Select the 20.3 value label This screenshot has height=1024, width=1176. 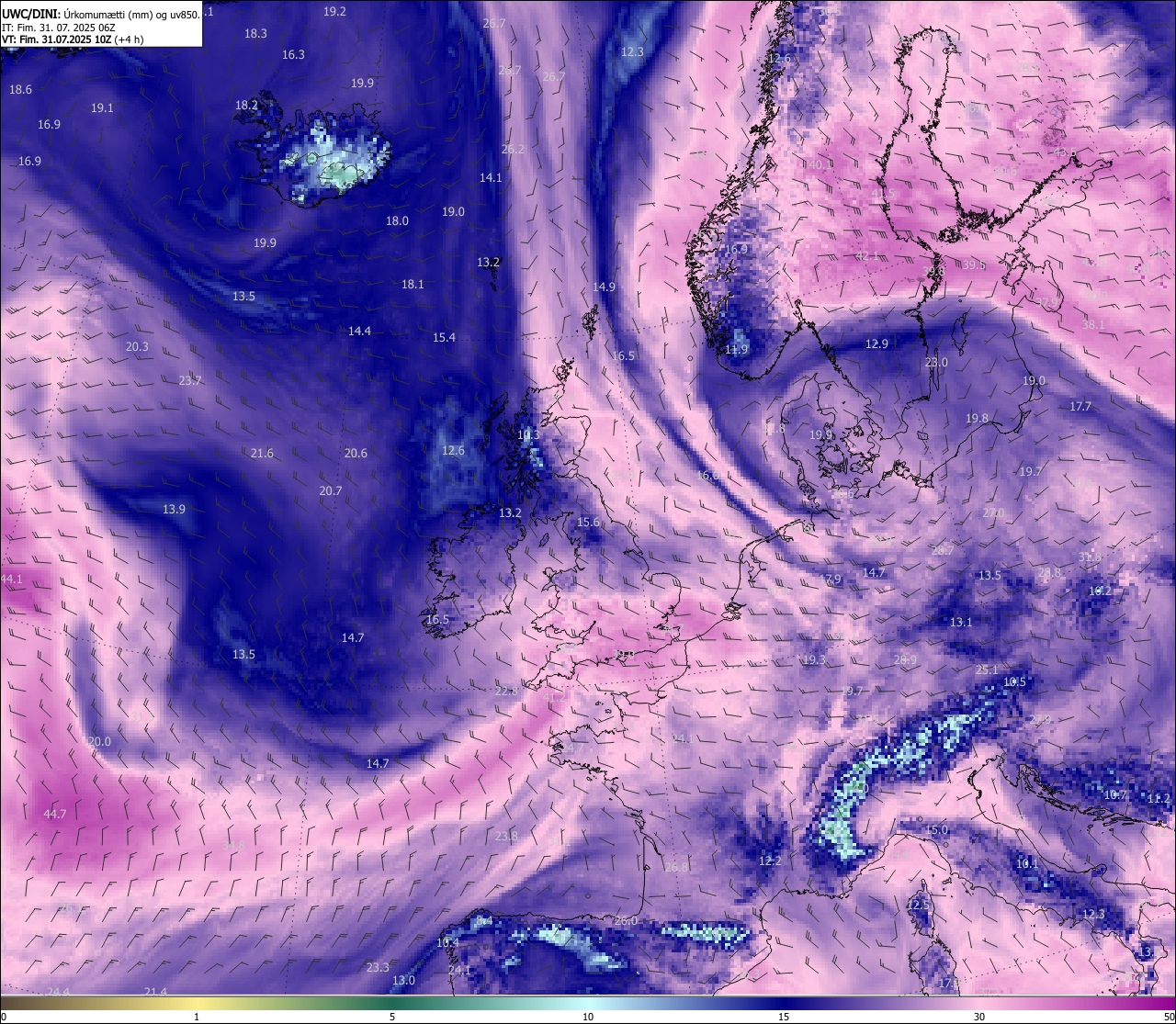click(x=137, y=346)
